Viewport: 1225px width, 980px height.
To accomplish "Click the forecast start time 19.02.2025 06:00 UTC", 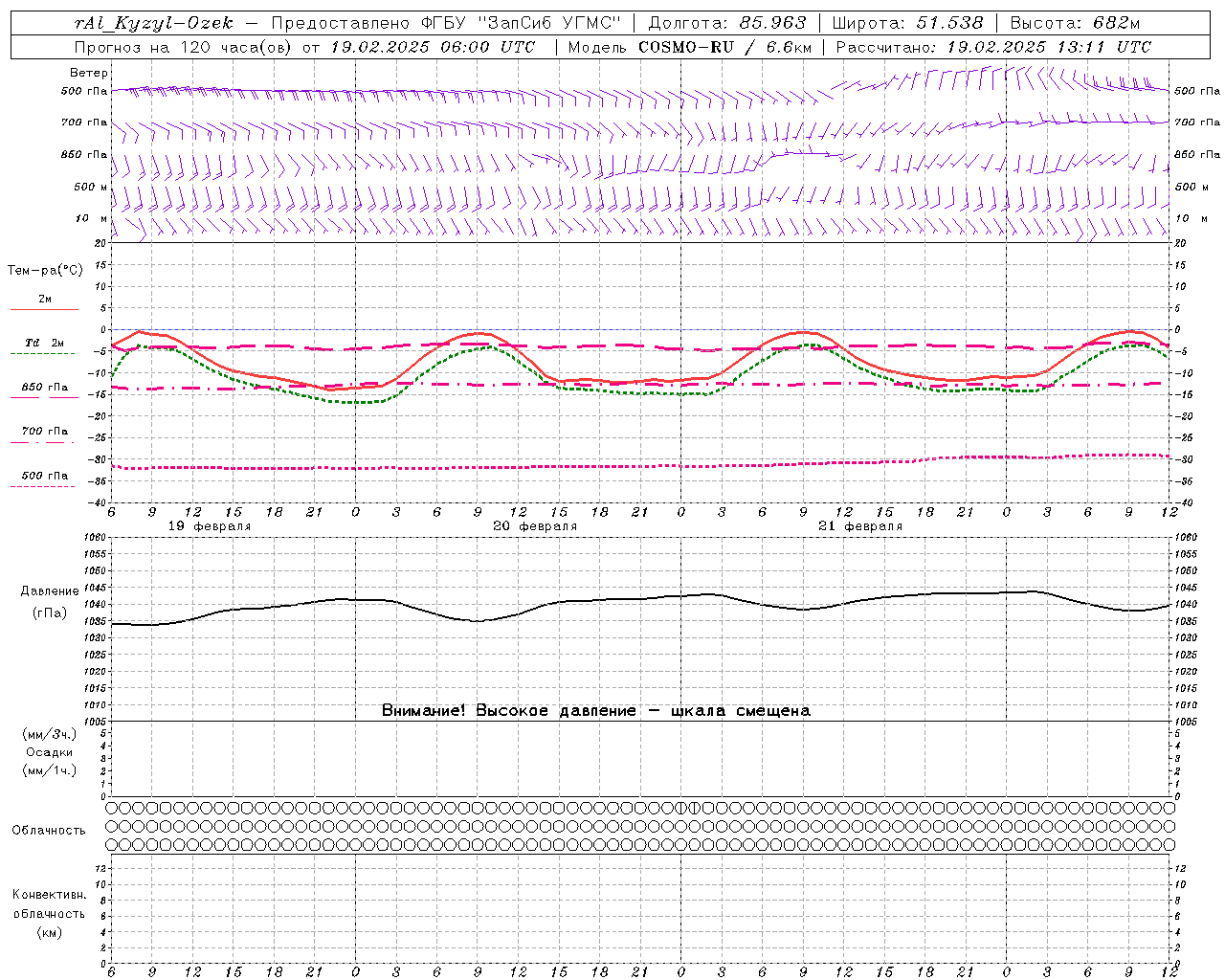I will [x=434, y=47].
